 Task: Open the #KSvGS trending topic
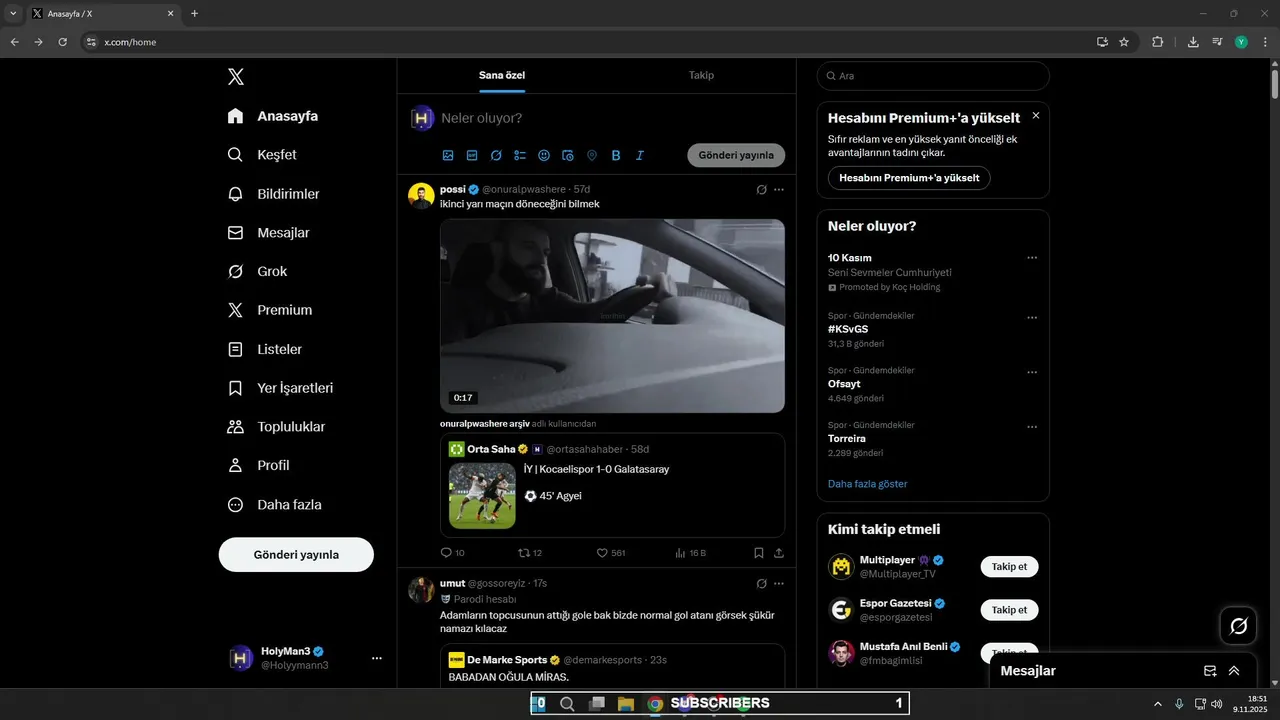[848, 329]
